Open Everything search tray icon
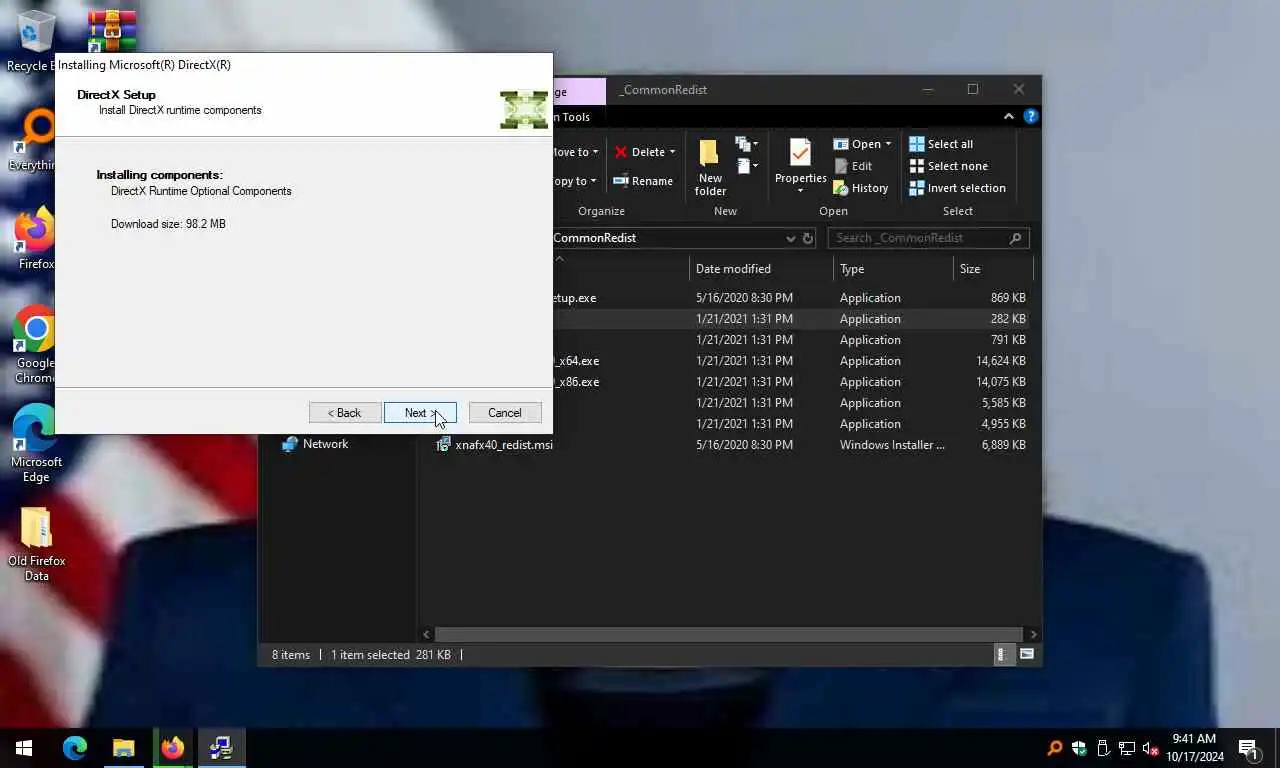 [x=1055, y=748]
